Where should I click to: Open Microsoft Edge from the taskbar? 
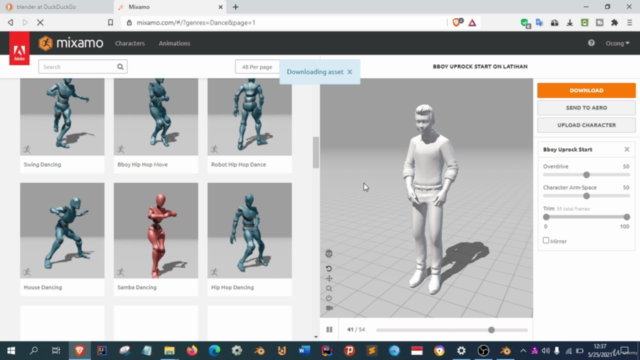tap(214, 351)
